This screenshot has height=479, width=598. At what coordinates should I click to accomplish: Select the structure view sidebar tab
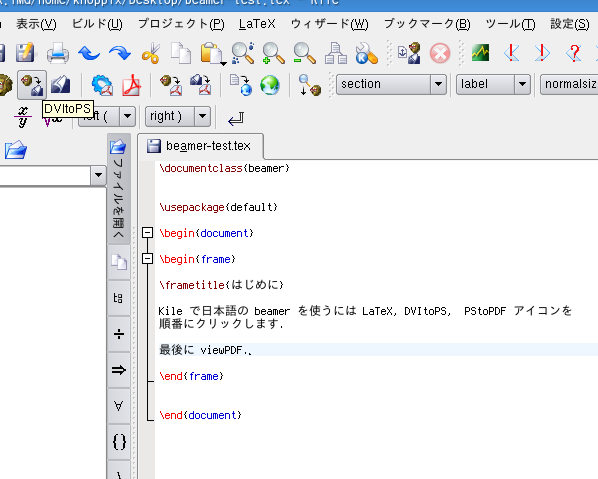[119, 298]
